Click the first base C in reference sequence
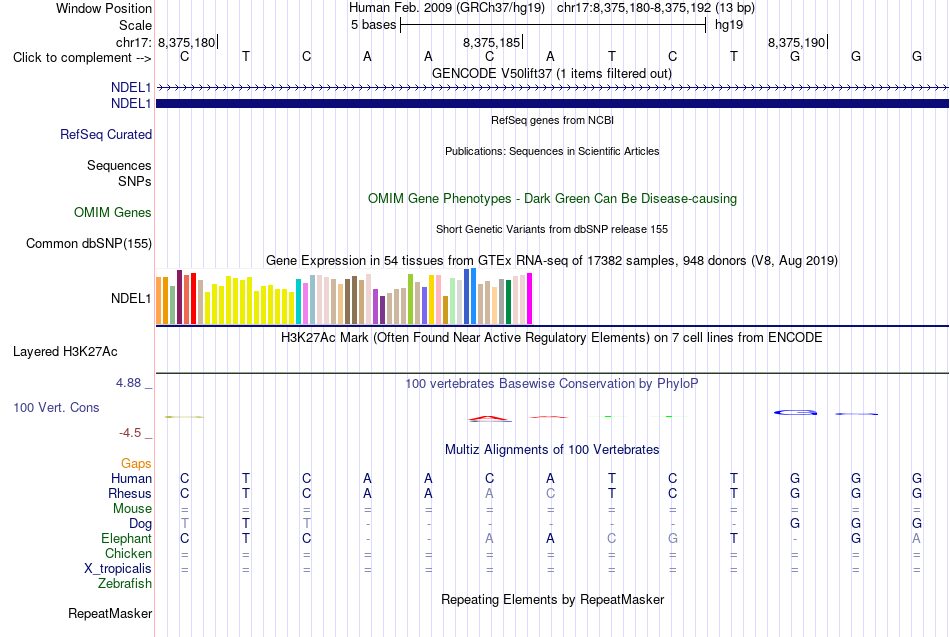The height and width of the screenshot is (637, 950). pos(185,56)
